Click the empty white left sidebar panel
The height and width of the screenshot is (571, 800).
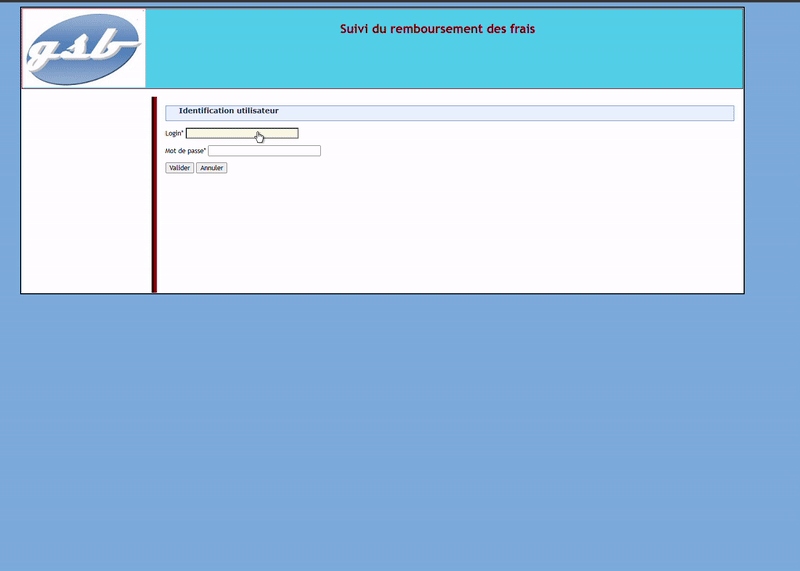click(86, 190)
